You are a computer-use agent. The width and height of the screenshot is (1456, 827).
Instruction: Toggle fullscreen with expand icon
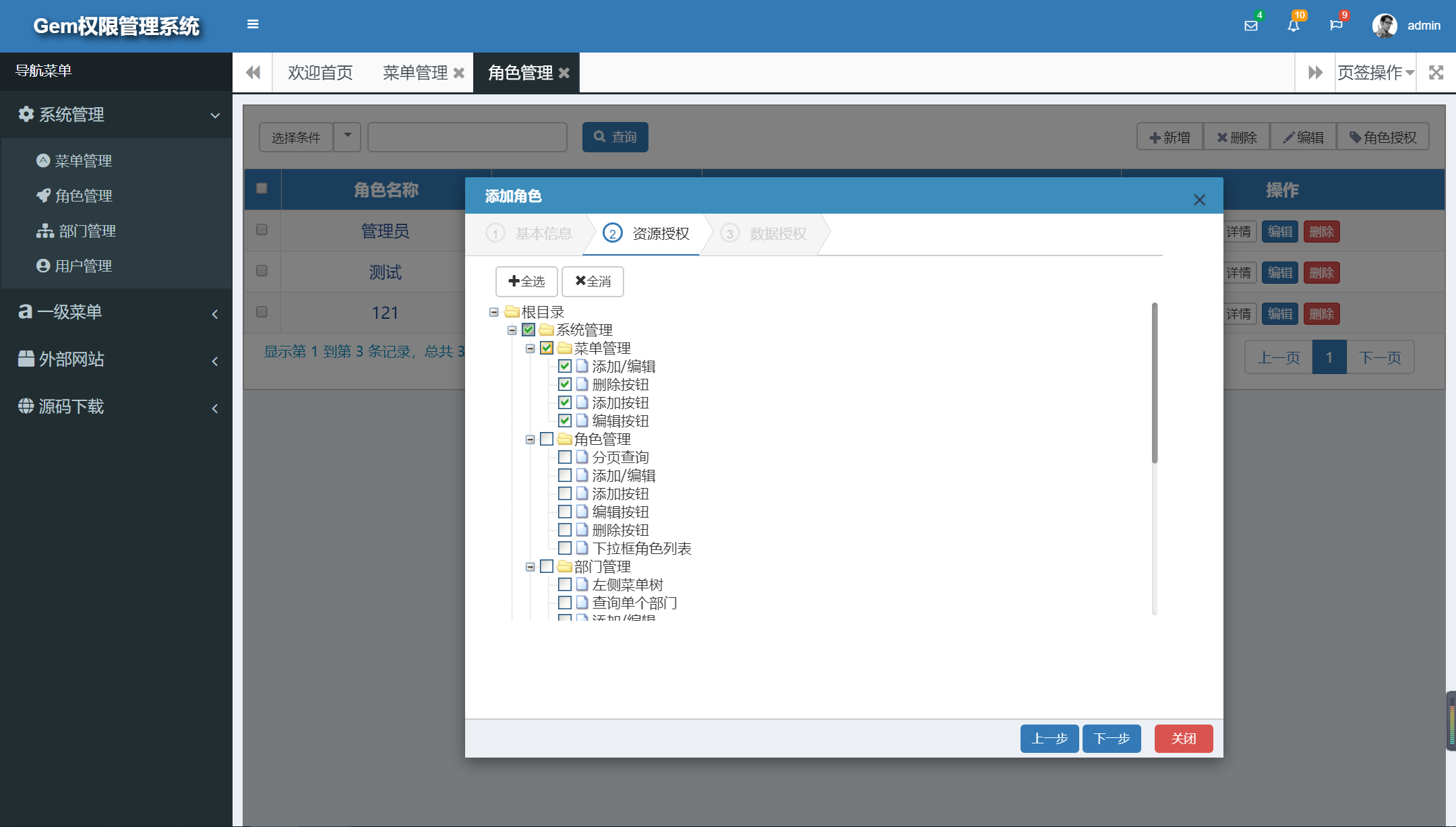pos(1436,72)
